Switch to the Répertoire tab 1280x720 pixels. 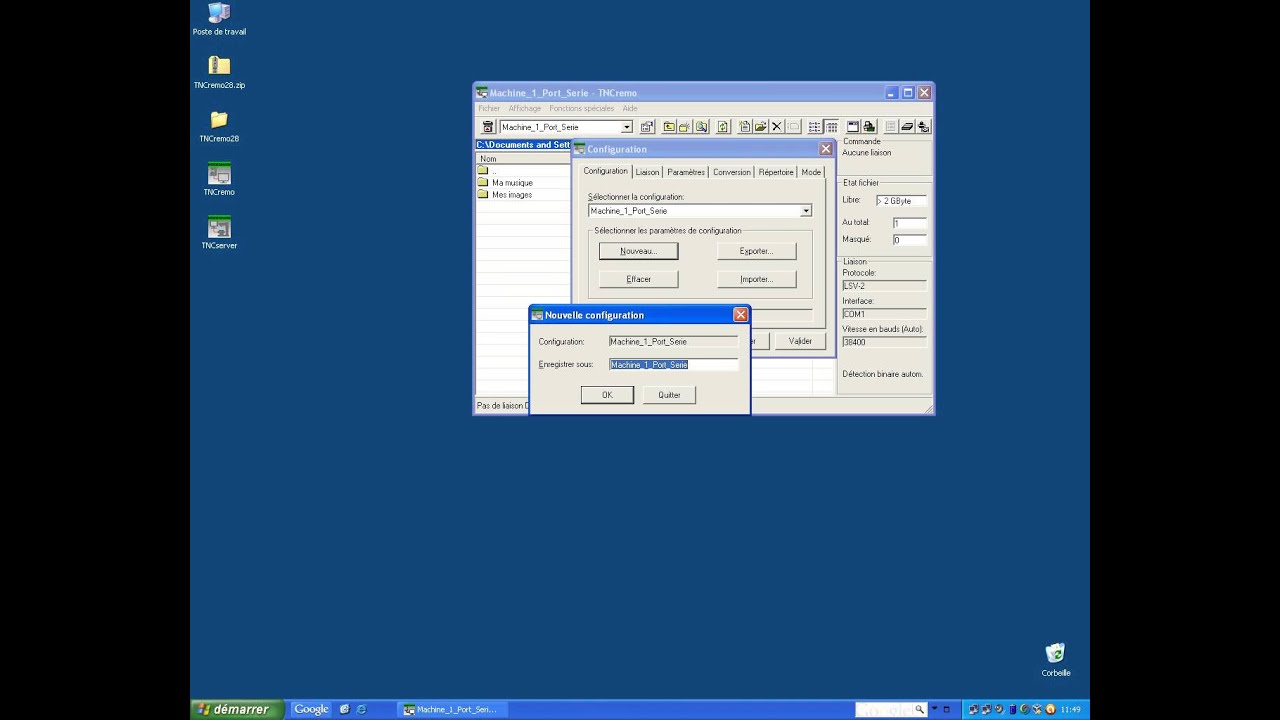point(776,172)
